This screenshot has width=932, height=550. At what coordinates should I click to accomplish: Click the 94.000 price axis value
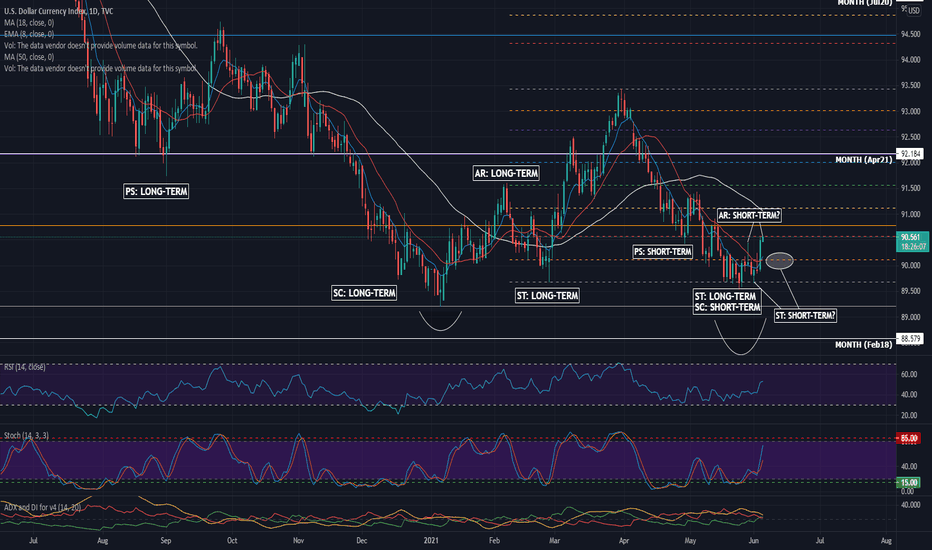click(911, 60)
